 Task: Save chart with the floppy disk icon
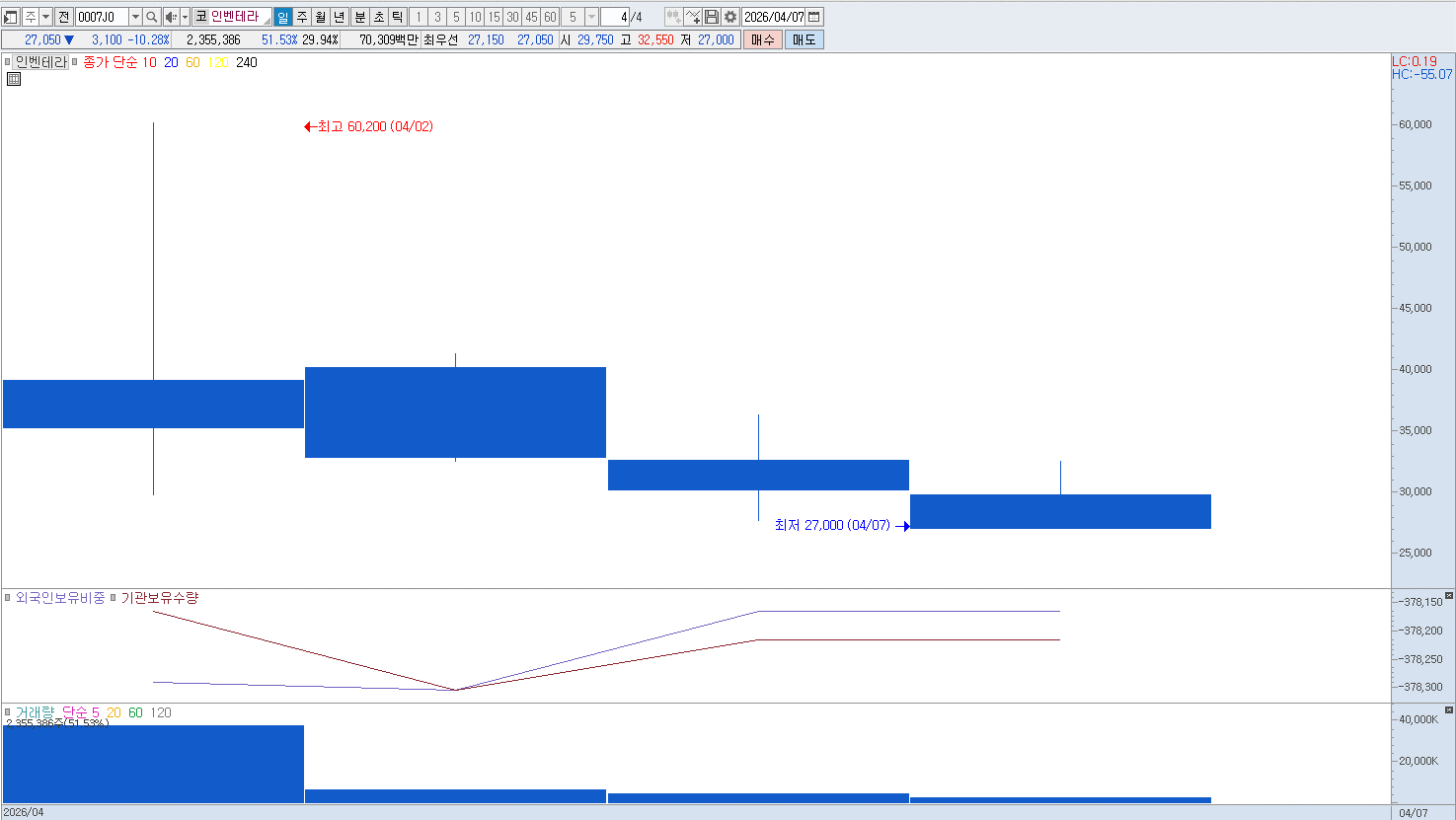click(712, 17)
